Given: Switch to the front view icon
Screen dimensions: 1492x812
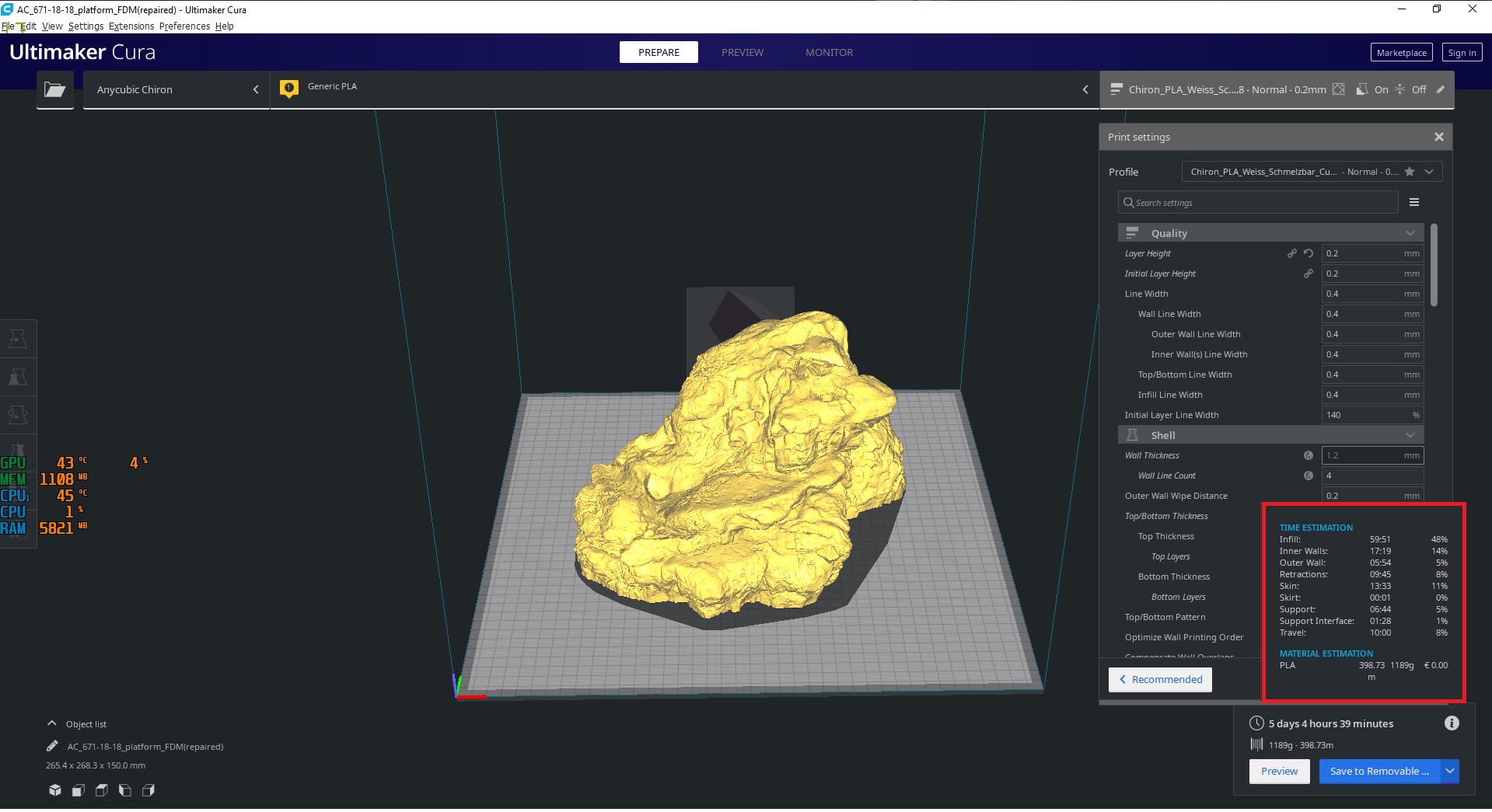Looking at the screenshot, I should (x=79, y=790).
